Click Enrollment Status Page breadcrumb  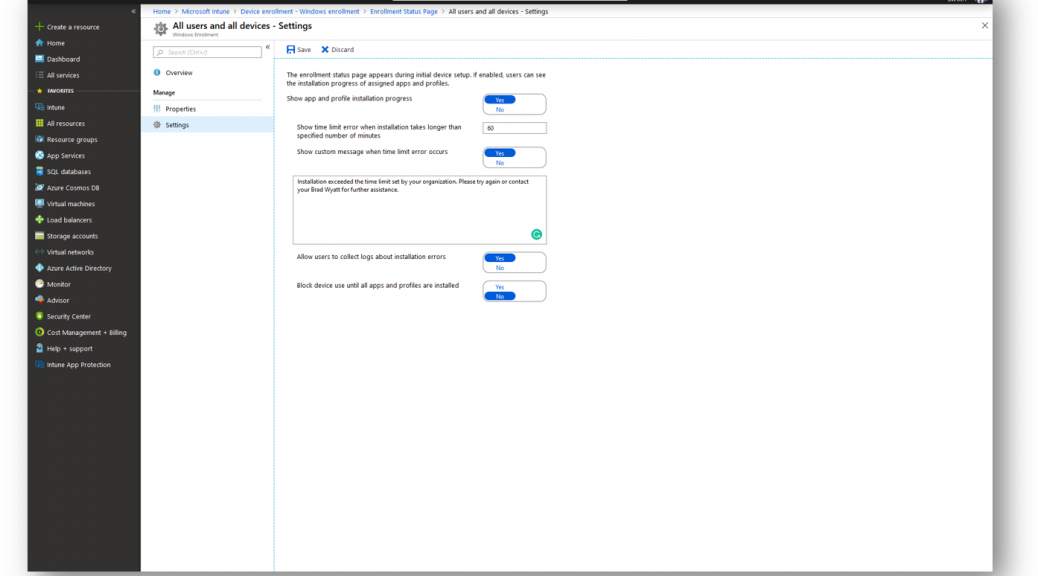click(404, 11)
